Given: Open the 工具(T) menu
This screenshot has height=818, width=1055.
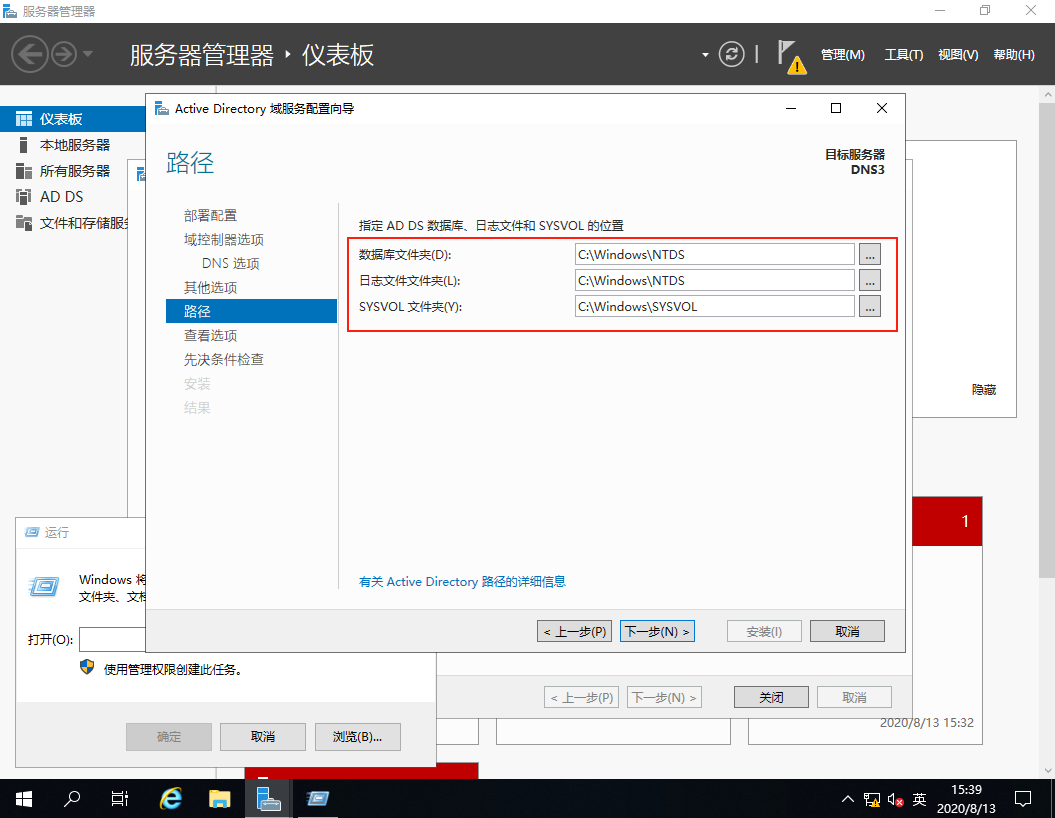Looking at the screenshot, I should [x=903, y=54].
